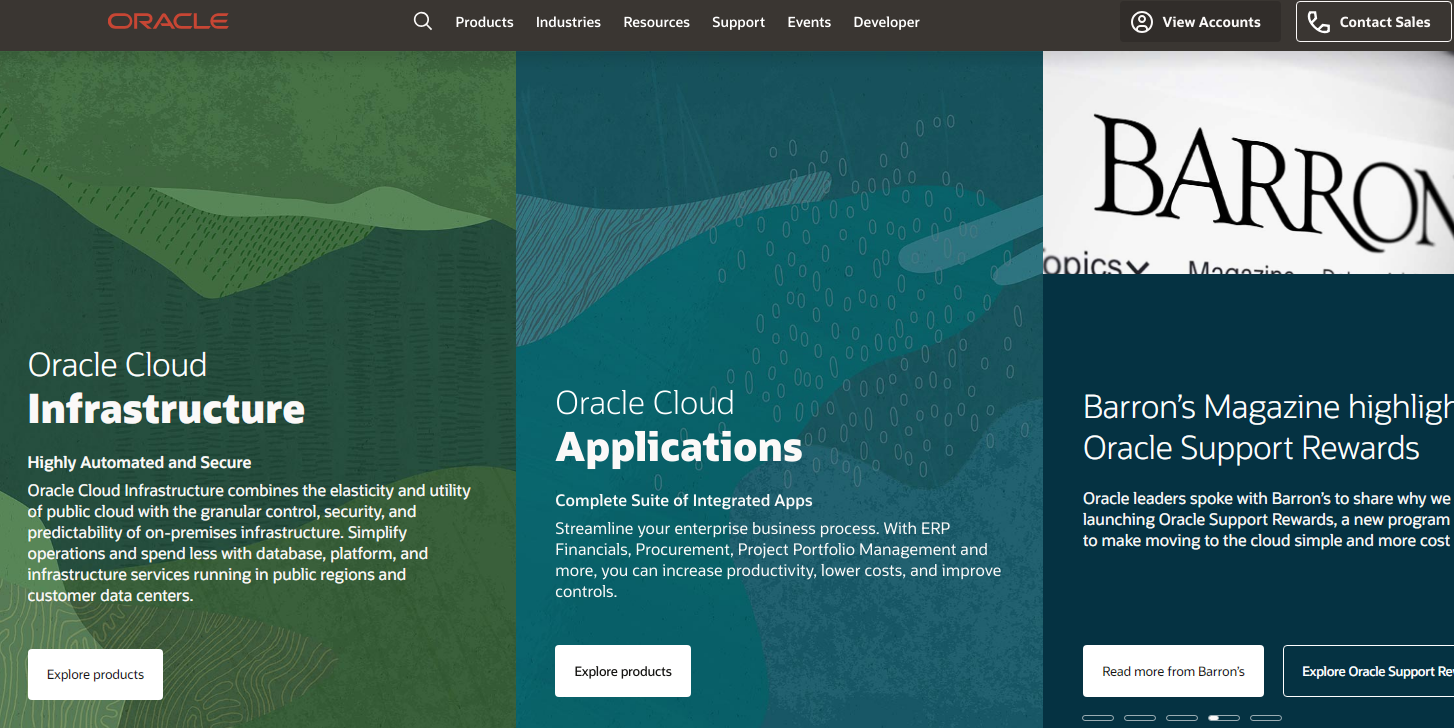
Task: Select the fourth (active) carousel indicator
Action: click(1224, 718)
